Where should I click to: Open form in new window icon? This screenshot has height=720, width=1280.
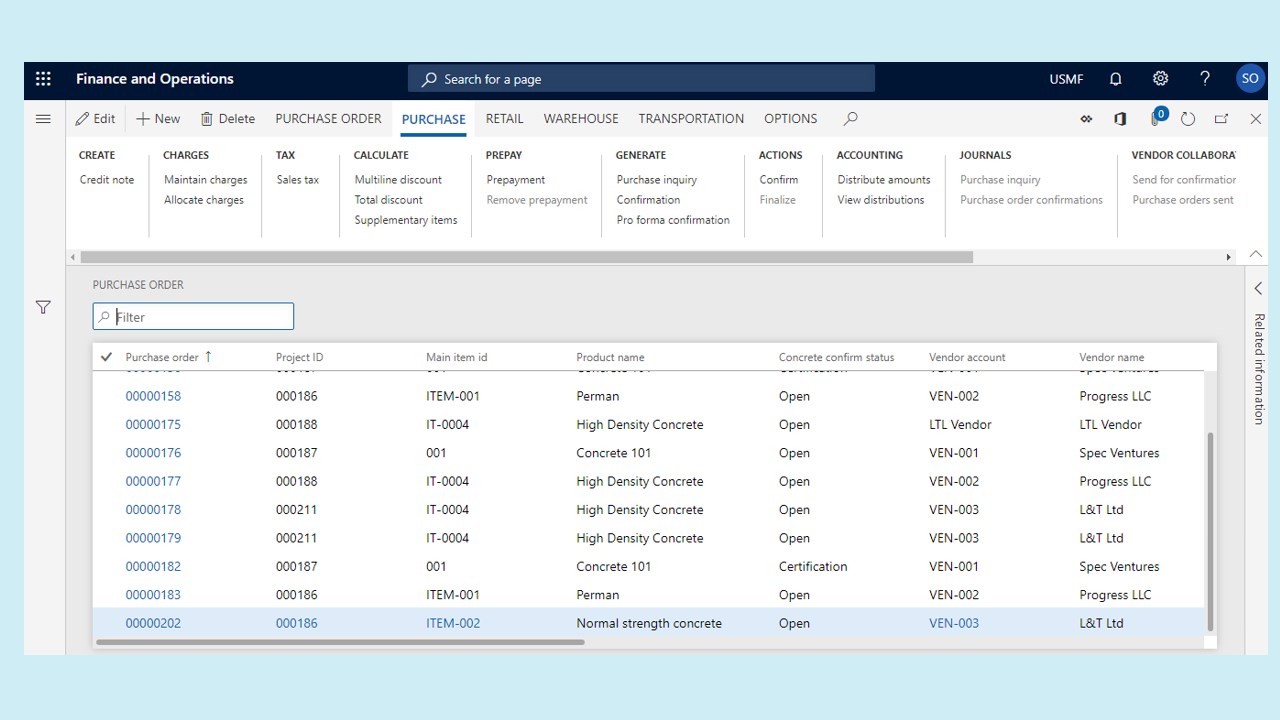click(x=1221, y=119)
